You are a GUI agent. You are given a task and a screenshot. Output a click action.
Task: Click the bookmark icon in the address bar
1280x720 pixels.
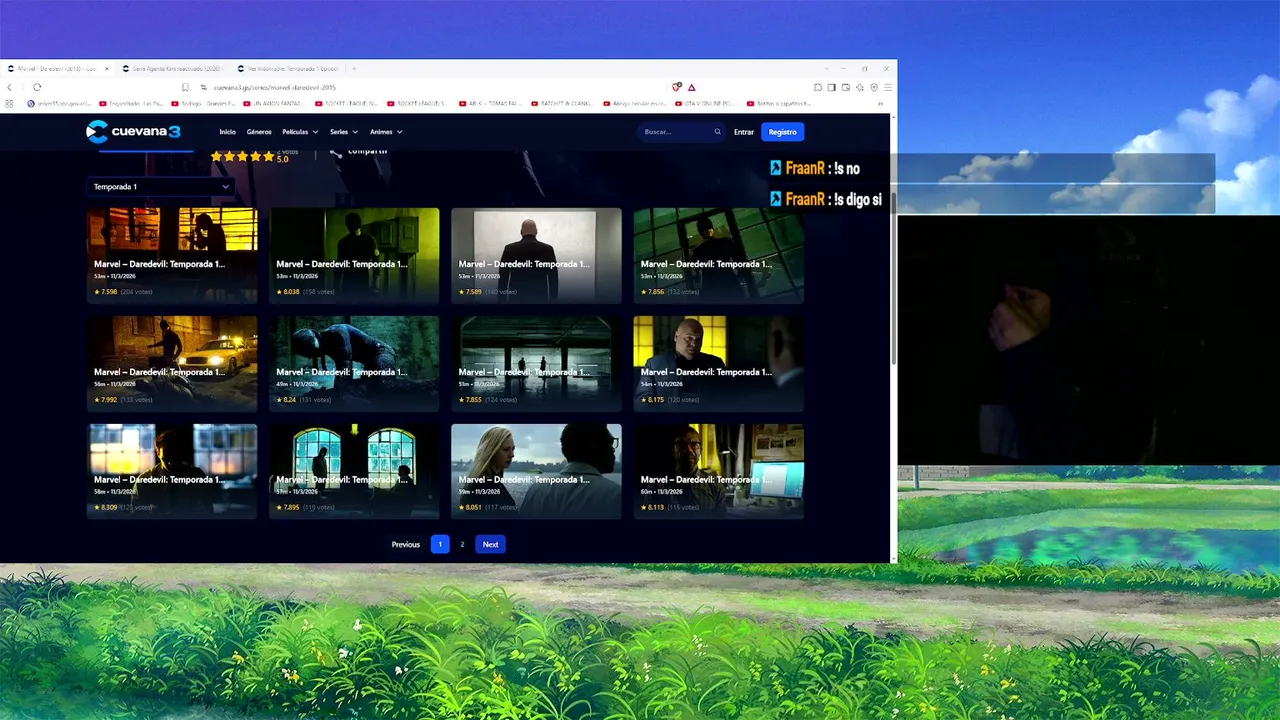click(185, 87)
